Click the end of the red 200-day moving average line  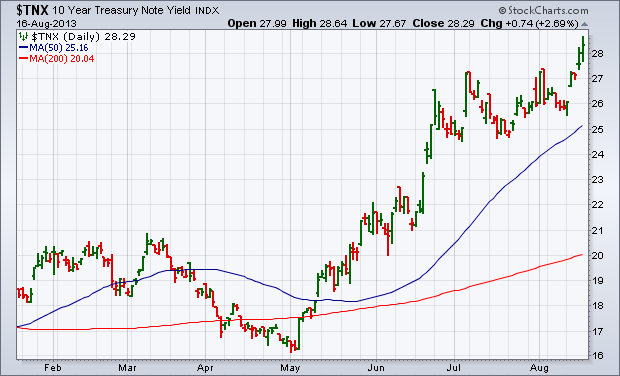tap(582, 255)
